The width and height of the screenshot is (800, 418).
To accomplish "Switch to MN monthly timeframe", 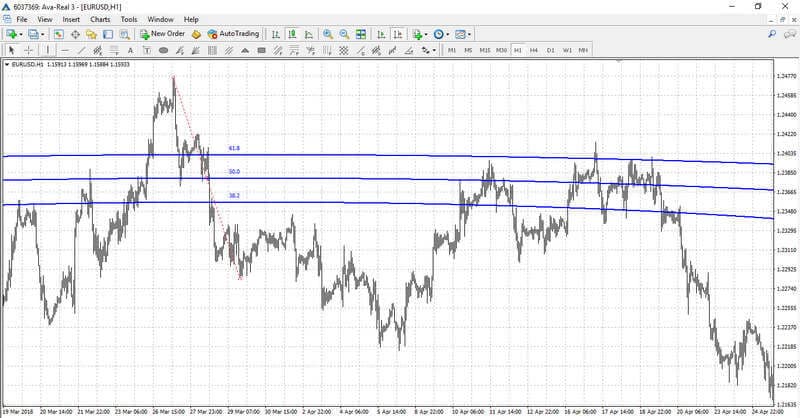I will click(x=583, y=50).
